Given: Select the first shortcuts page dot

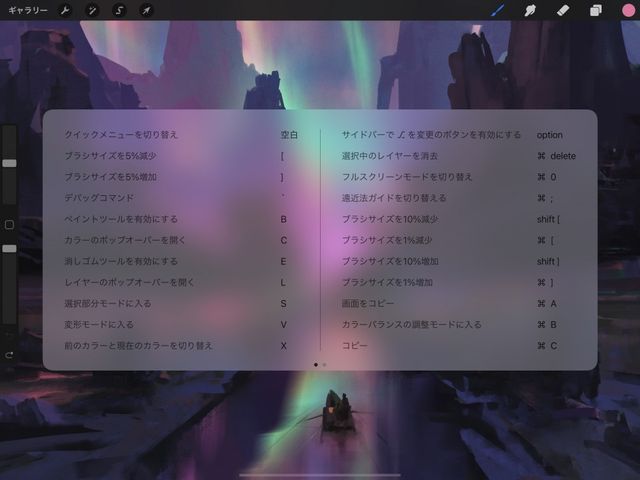Looking at the screenshot, I should (316, 365).
